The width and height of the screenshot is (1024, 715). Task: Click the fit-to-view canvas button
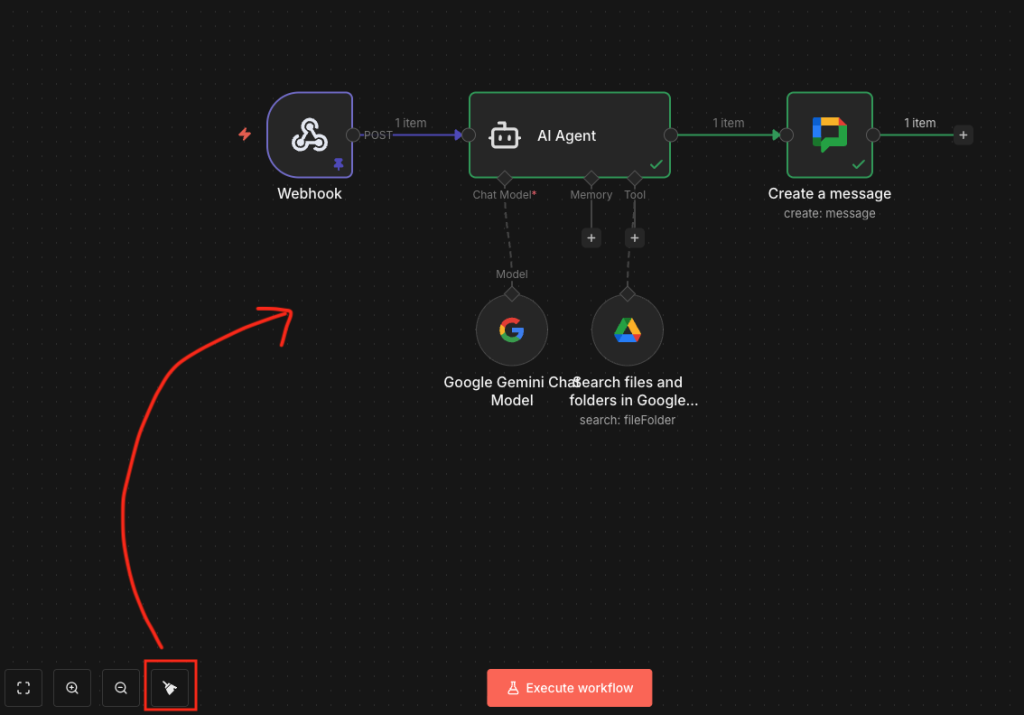[24, 688]
